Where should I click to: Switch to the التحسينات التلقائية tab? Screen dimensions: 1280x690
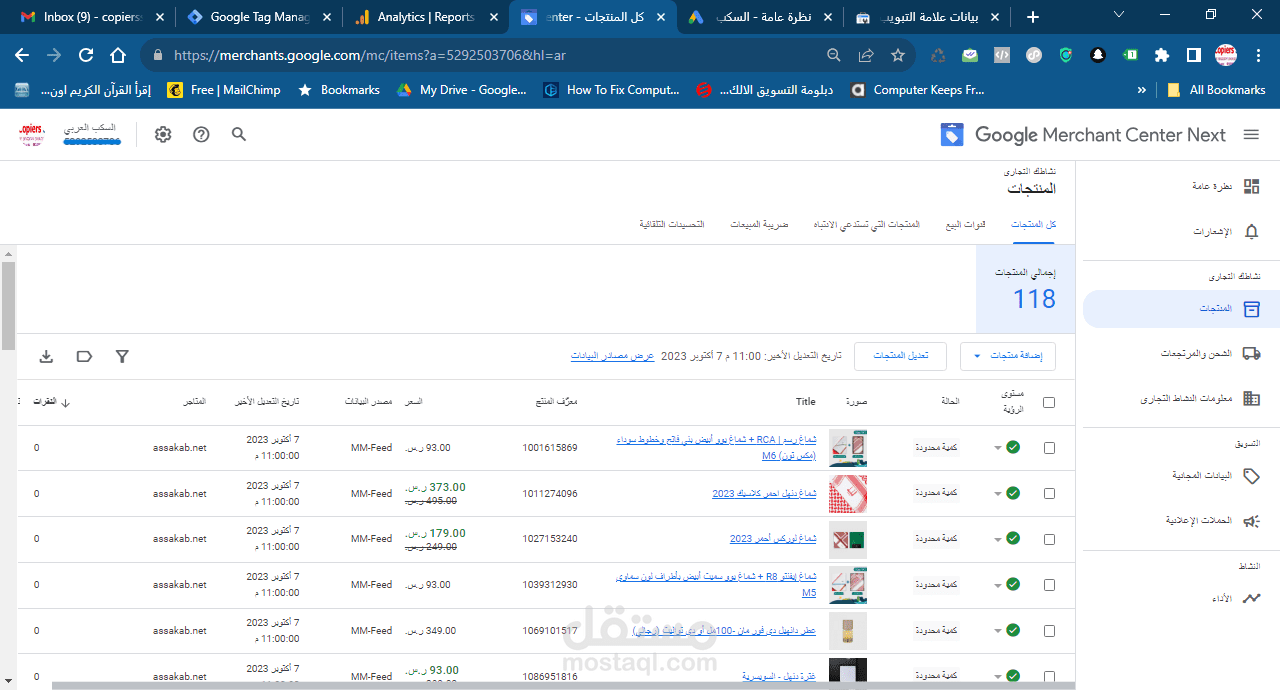pyautogui.click(x=672, y=225)
